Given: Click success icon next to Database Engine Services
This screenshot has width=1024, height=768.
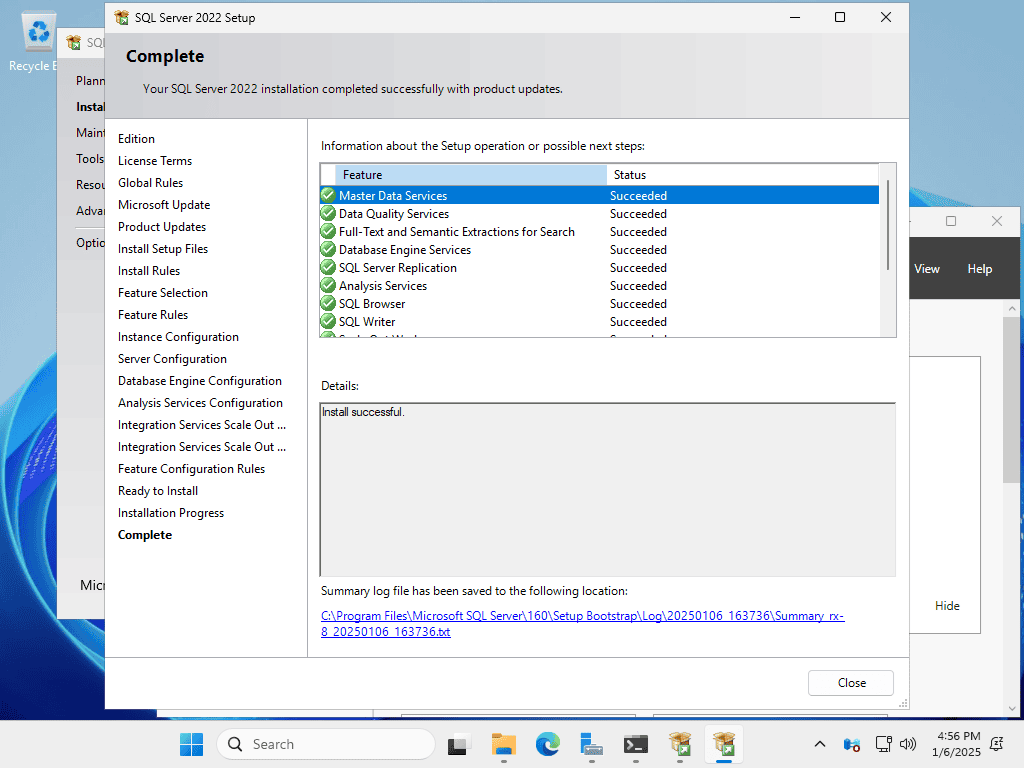Looking at the screenshot, I should 328,249.
